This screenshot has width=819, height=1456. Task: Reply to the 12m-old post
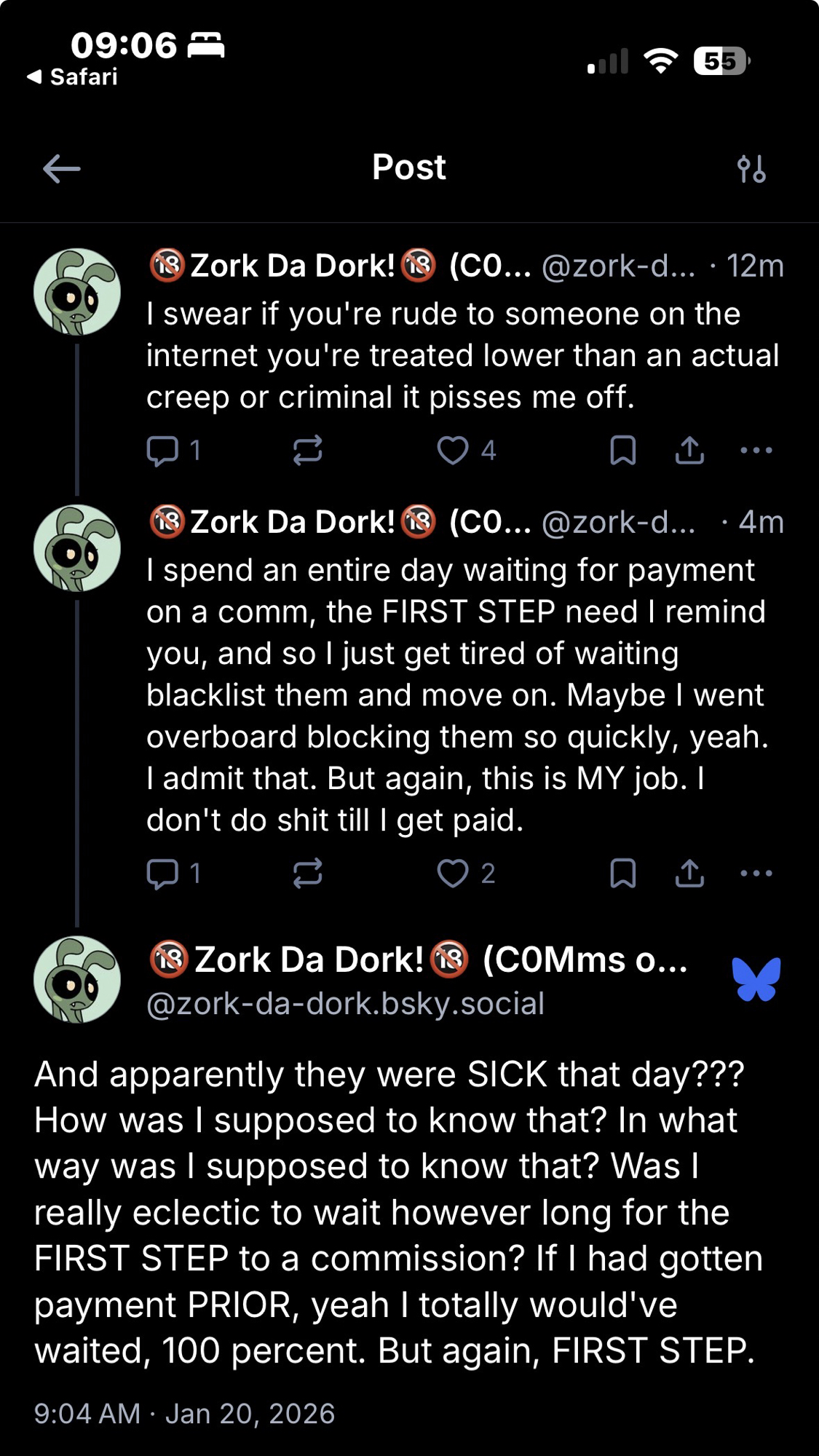162,451
